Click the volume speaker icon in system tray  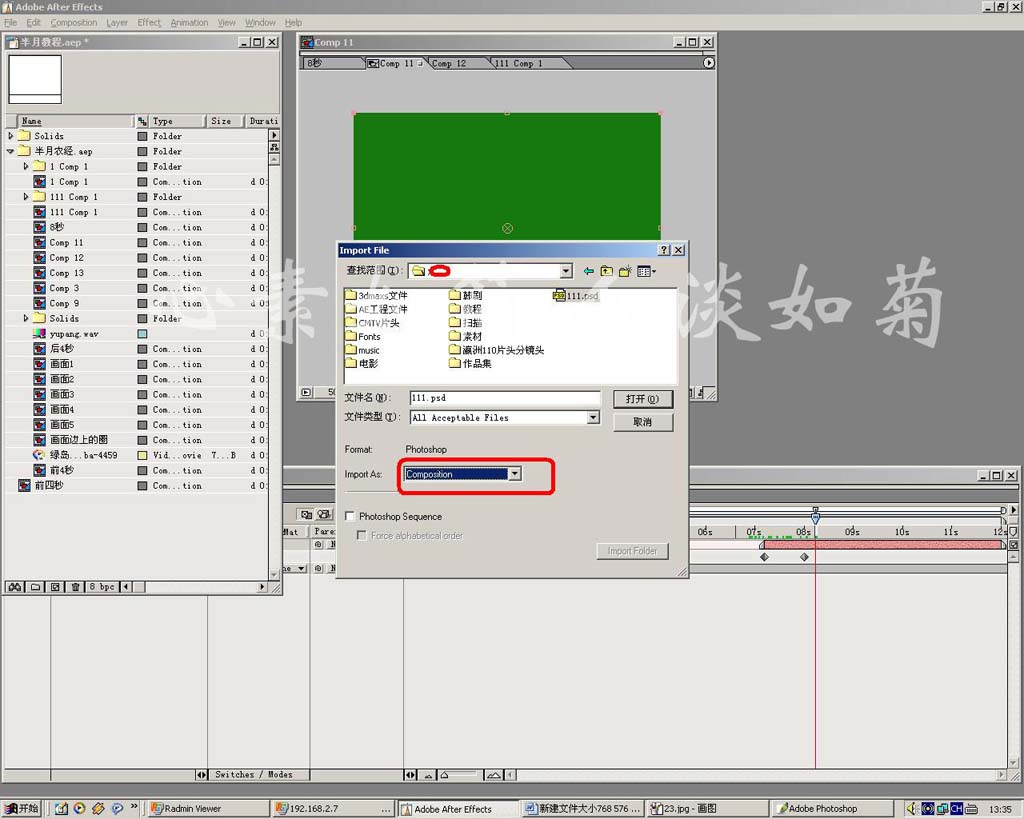tap(912, 809)
